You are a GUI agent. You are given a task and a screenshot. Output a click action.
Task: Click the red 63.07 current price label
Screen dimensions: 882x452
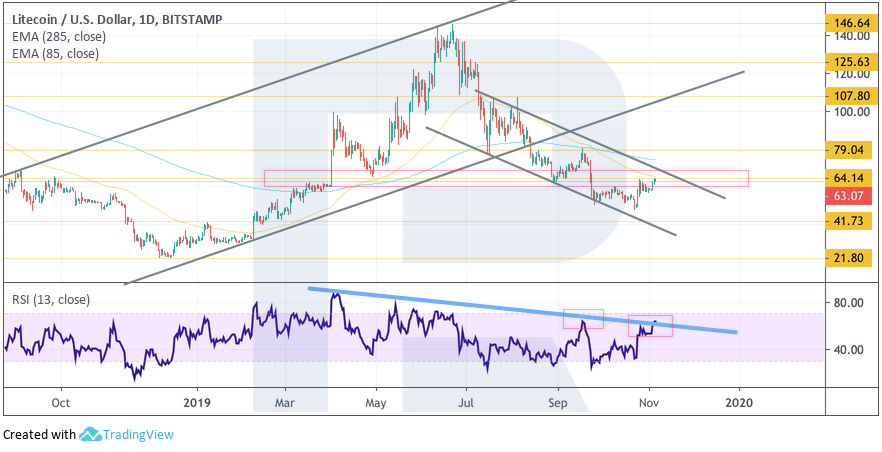(x=852, y=196)
